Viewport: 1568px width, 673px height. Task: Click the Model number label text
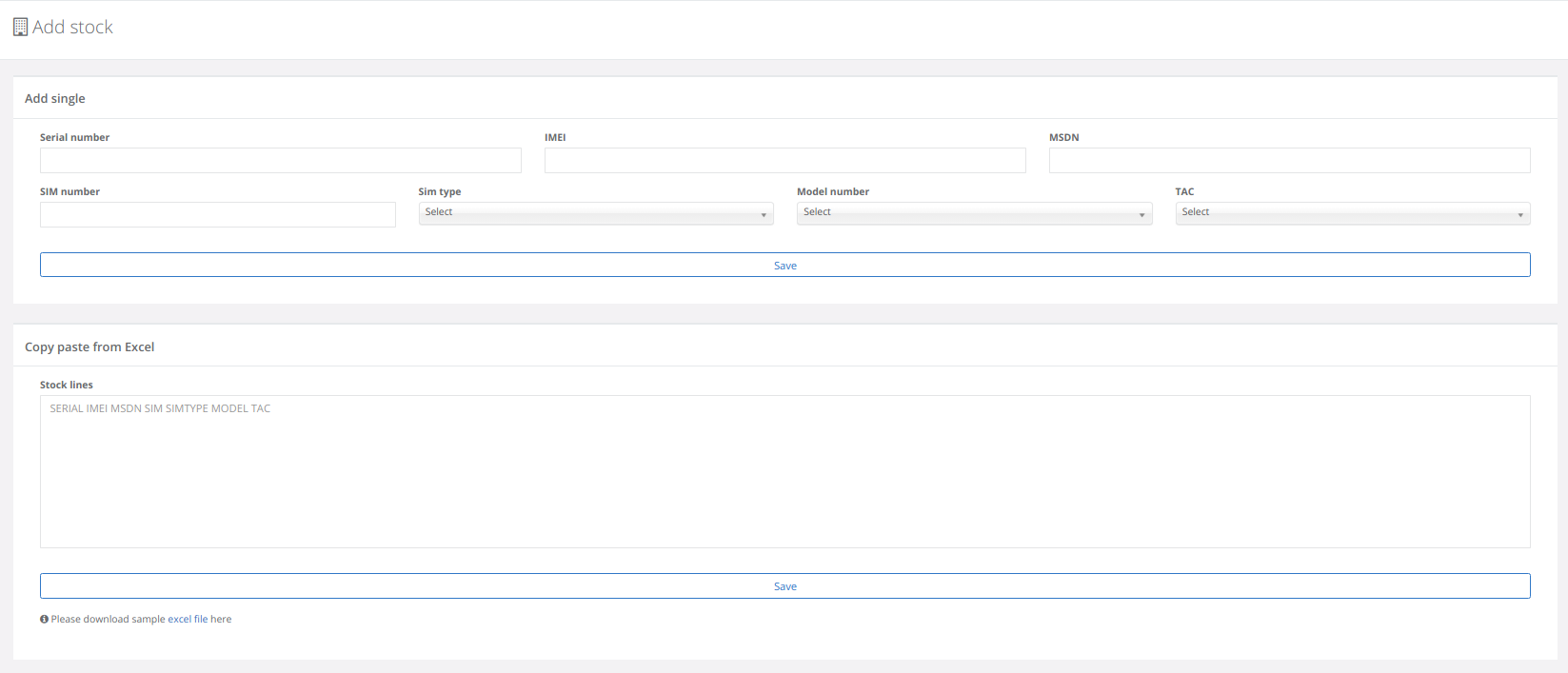click(x=832, y=191)
